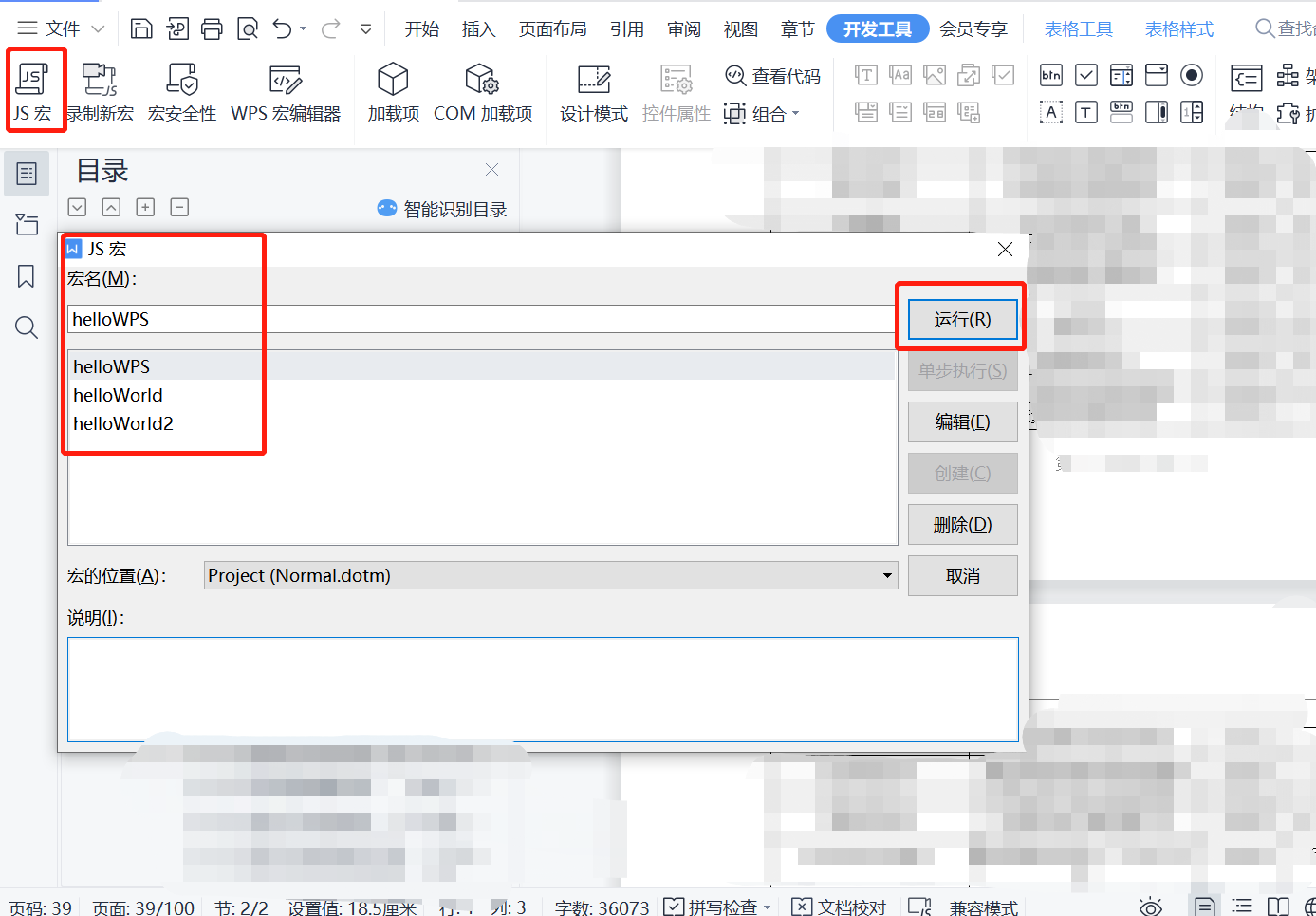This screenshot has width=1316, height=916.
Task: Open the 加载项 add-ins button
Action: [x=393, y=92]
